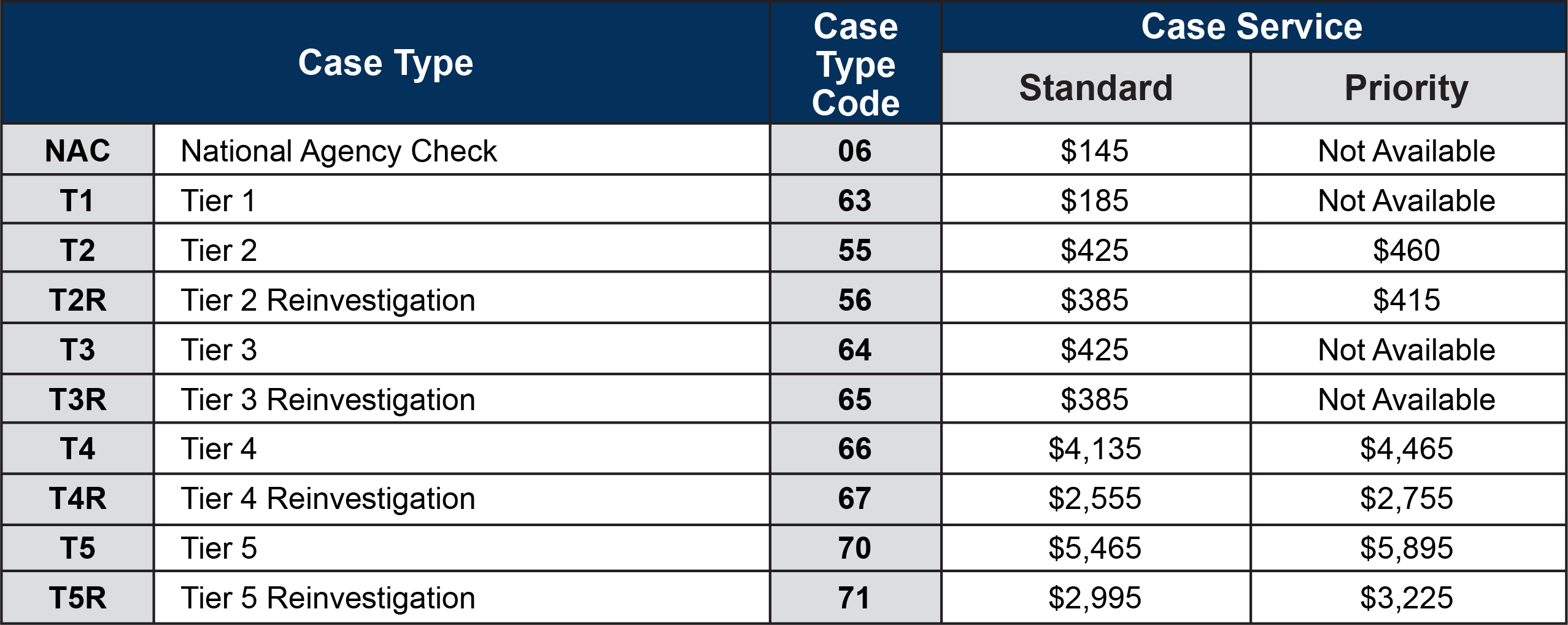Click the $5,895 priority price for Tier 5
The height and width of the screenshot is (625, 1568).
click(1407, 548)
